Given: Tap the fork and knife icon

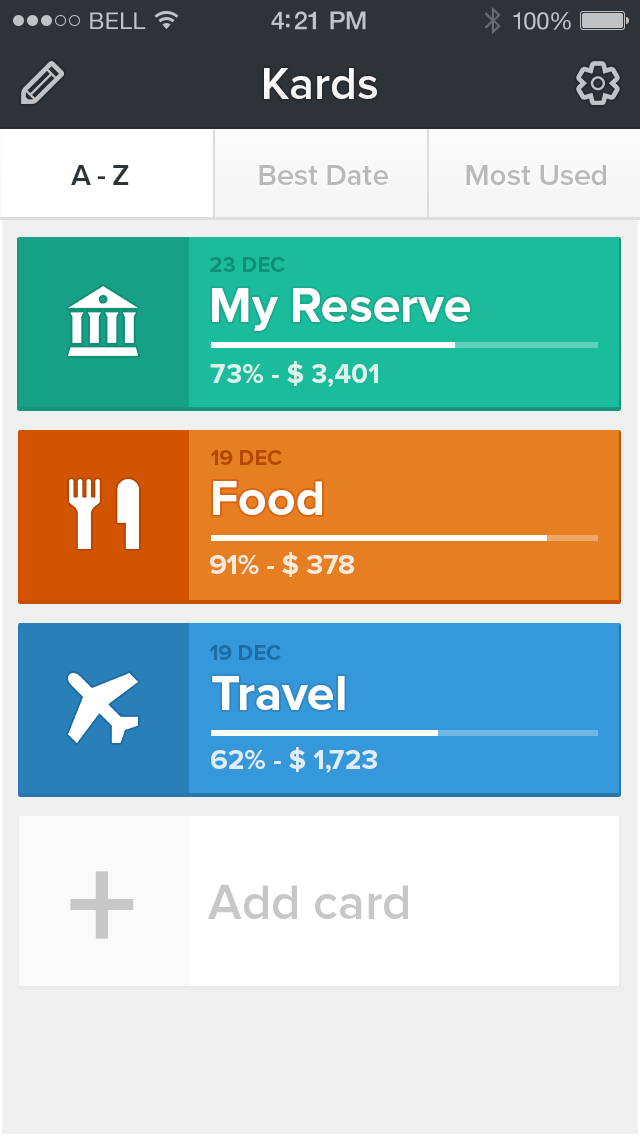Looking at the screenshot, I should pyautogui.click(x=103, y=514).
